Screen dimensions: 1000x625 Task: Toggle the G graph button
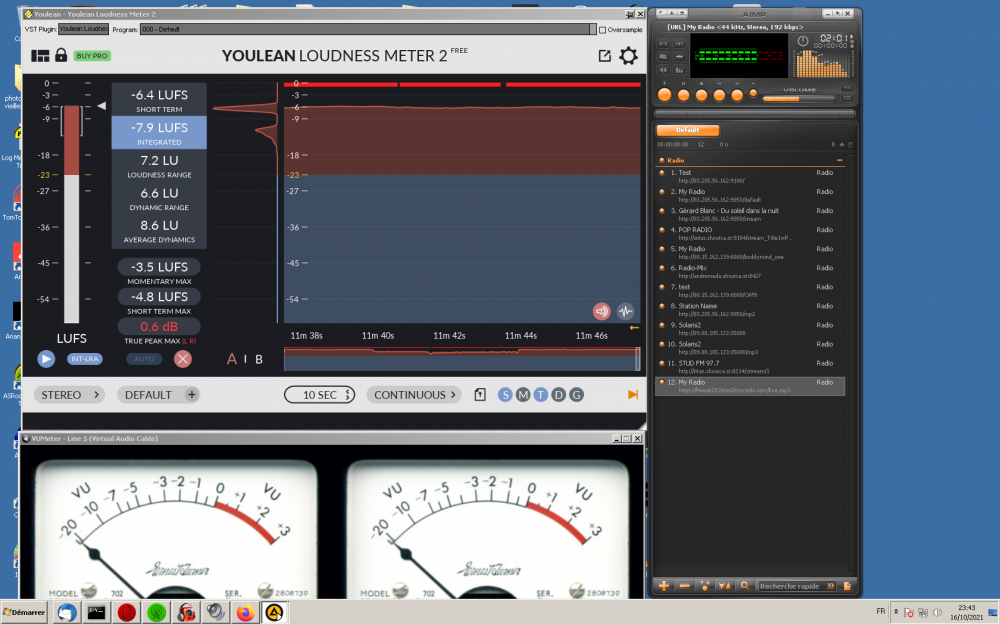point(577,395)
